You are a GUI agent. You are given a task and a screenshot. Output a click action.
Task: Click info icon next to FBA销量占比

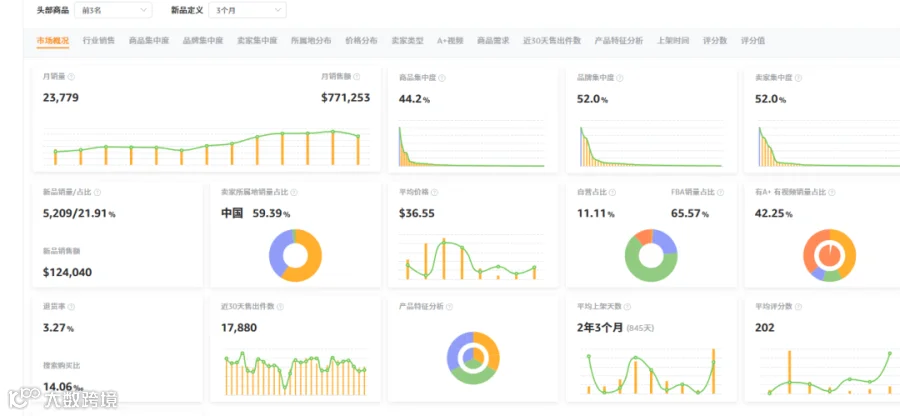pyautogui.click(x=720, y=193)
